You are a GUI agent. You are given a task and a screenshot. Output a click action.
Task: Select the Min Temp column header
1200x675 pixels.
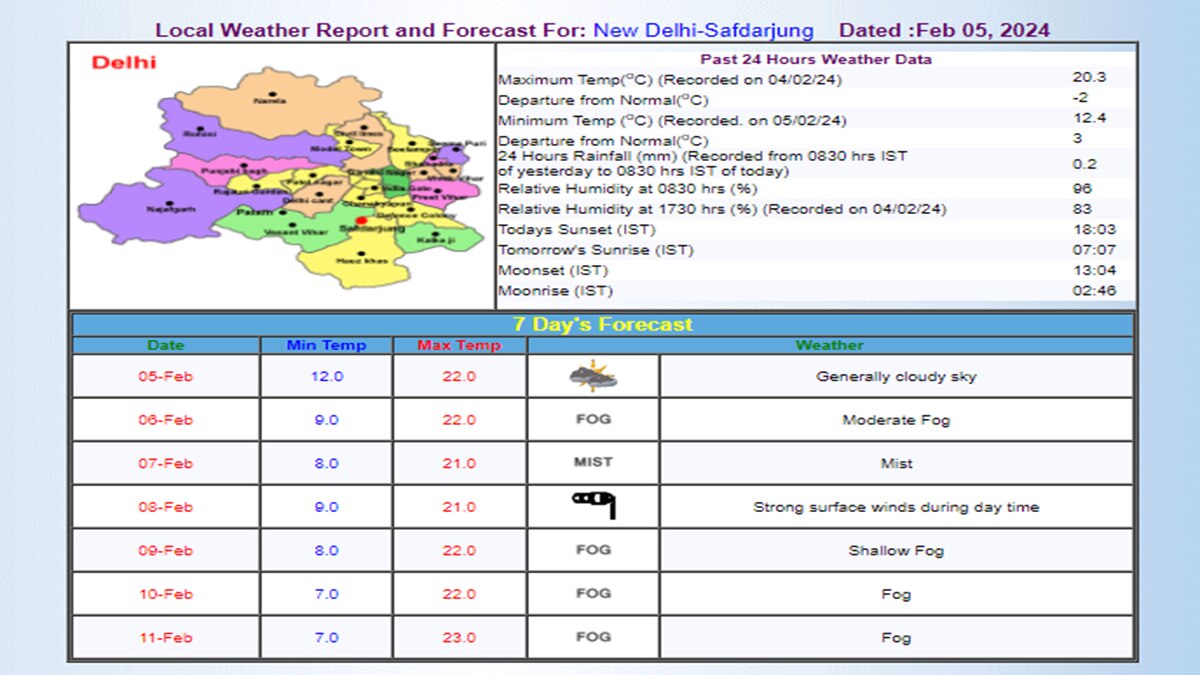coord(325,344)
